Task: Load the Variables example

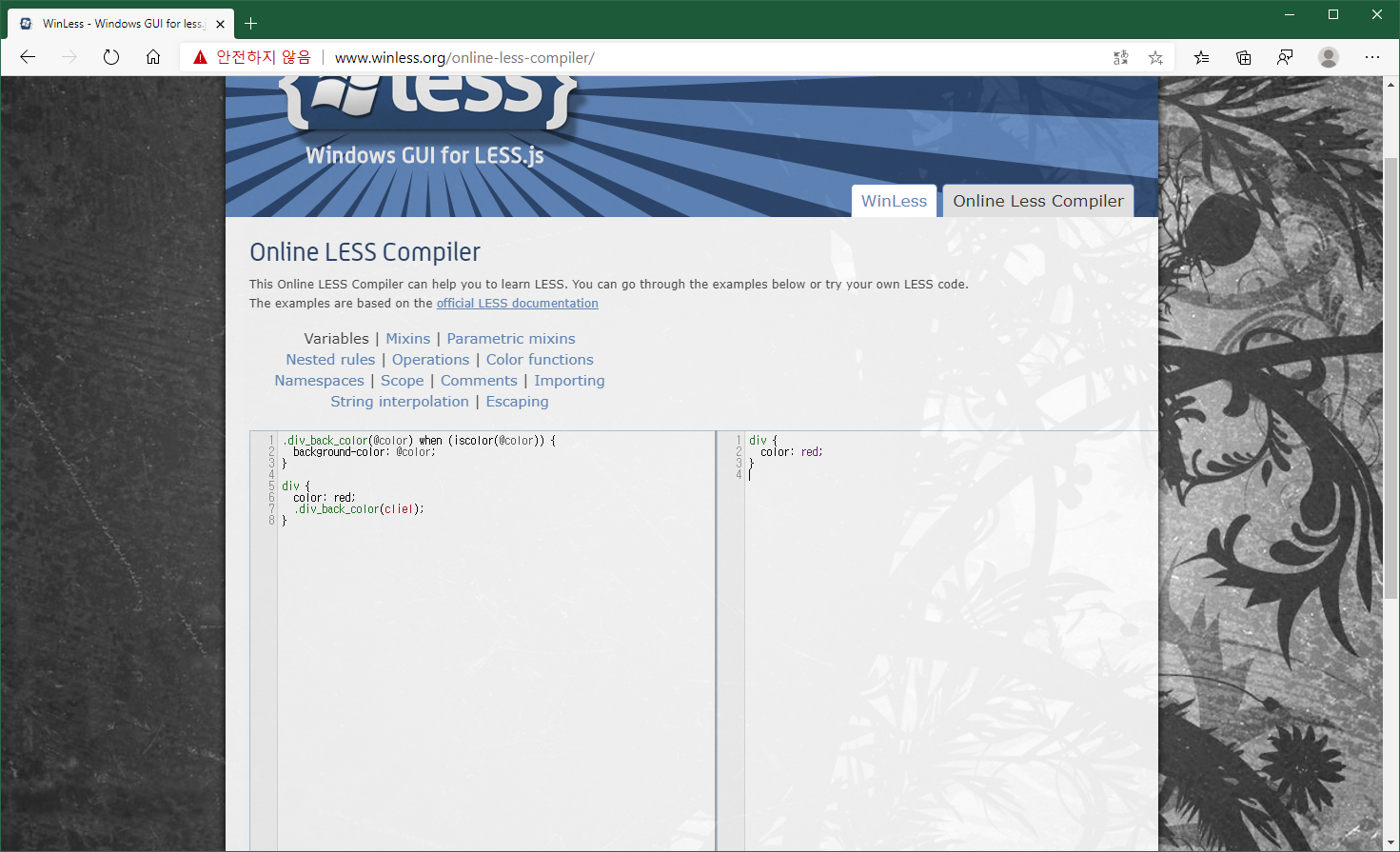Action: 336,338
